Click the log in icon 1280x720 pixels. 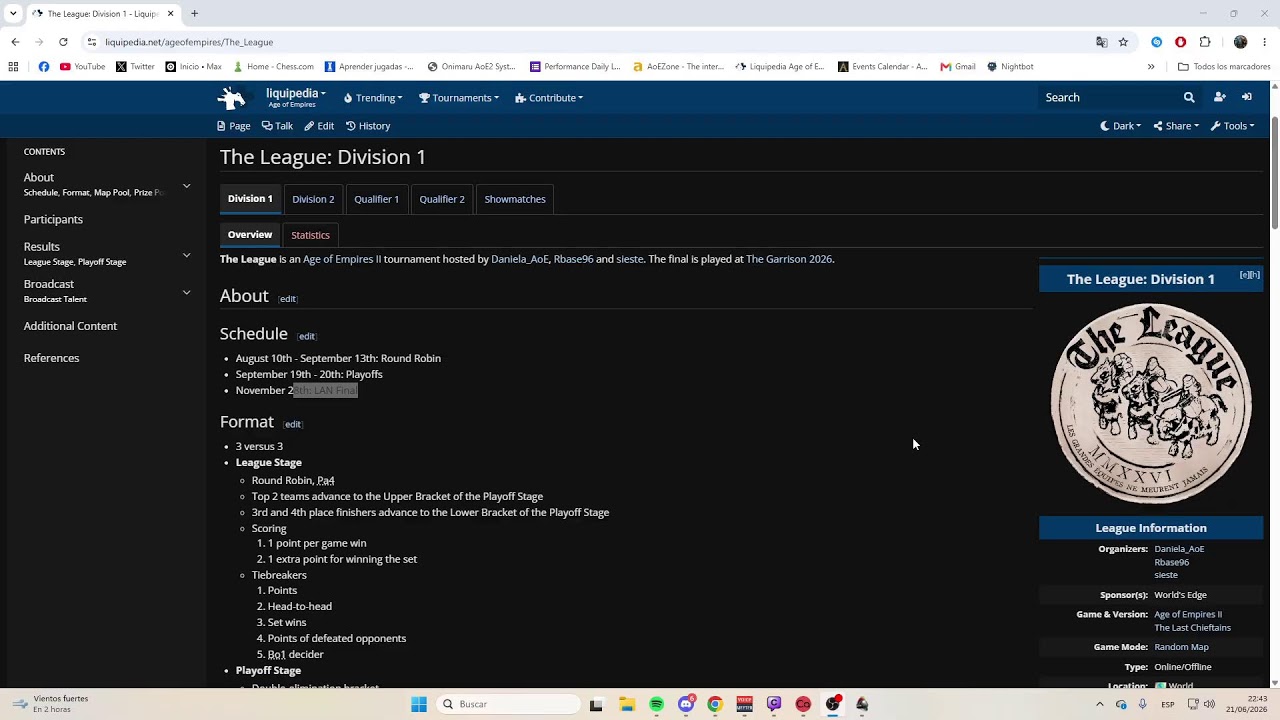coord(1247,97)
